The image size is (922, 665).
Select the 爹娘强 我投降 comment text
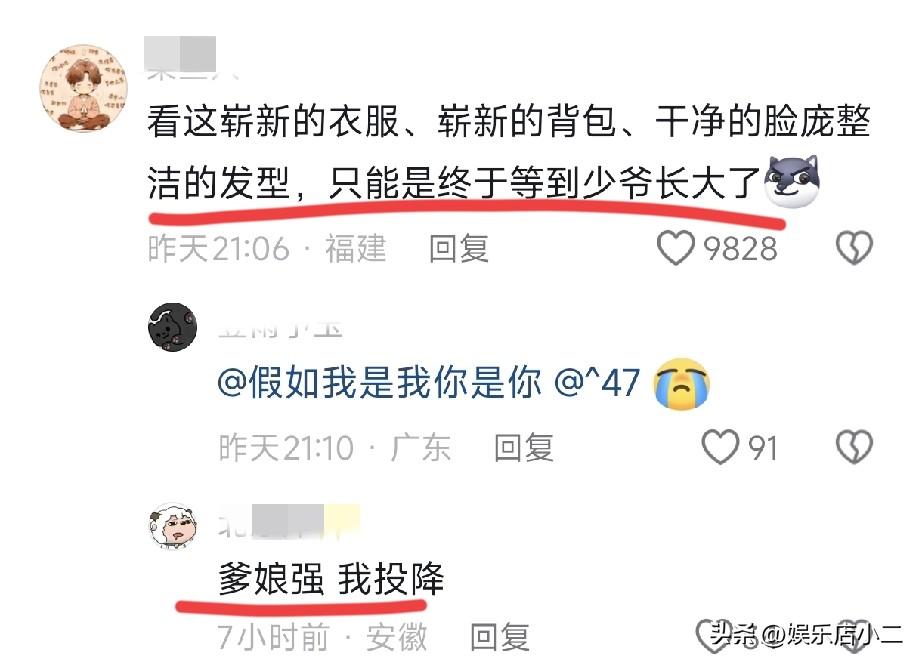(x=331, y=579)
